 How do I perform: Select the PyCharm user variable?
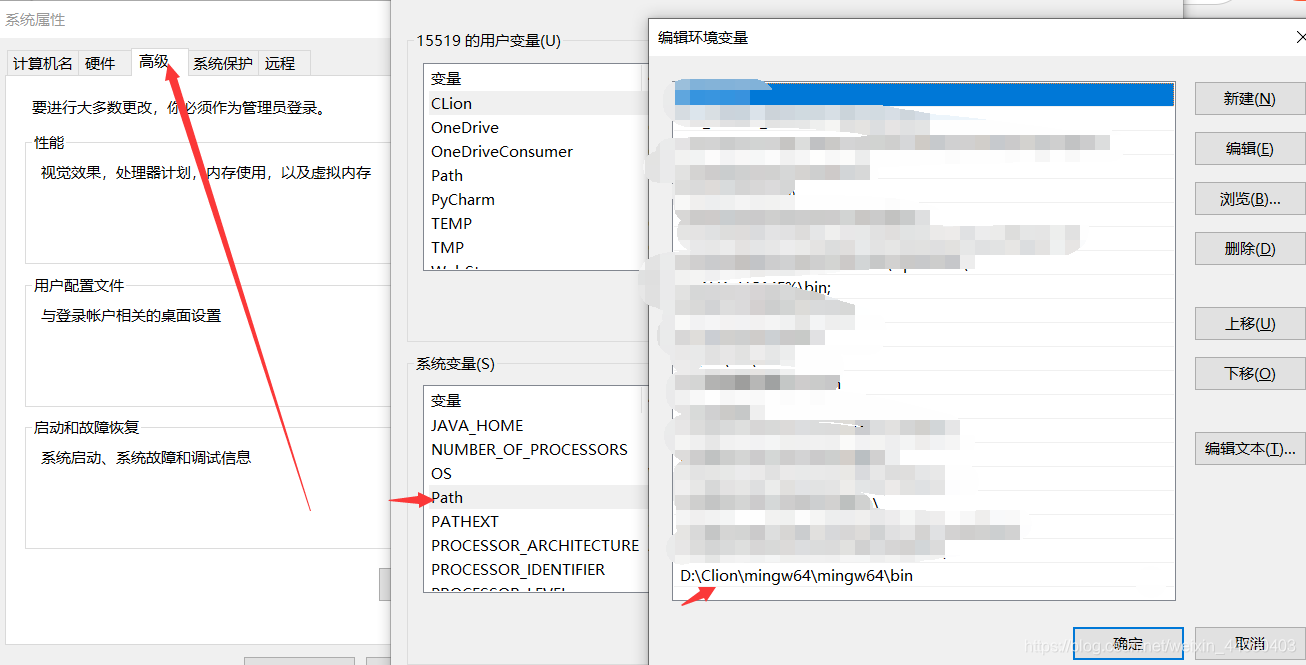pyautogui.click(x=462, y=199)
